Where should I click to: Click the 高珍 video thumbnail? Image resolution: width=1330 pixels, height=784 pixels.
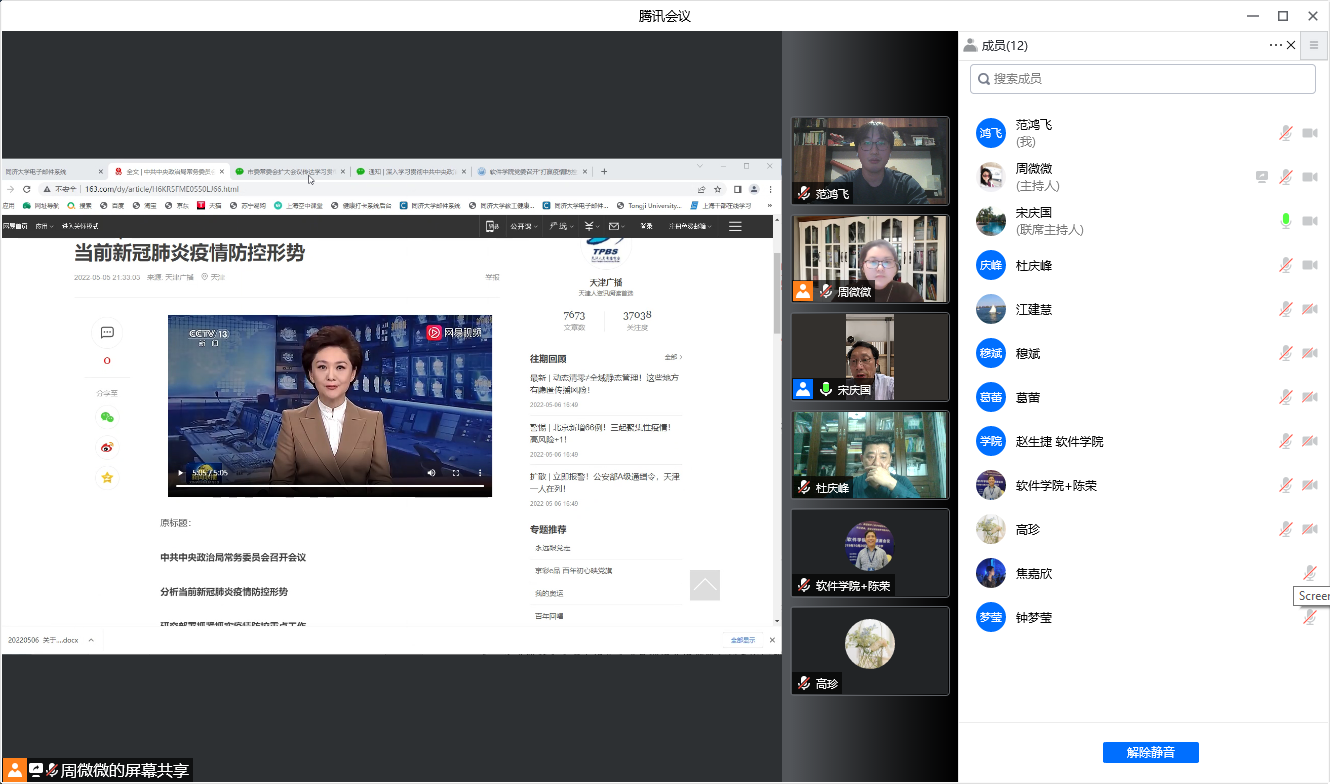tap(870, 651)
